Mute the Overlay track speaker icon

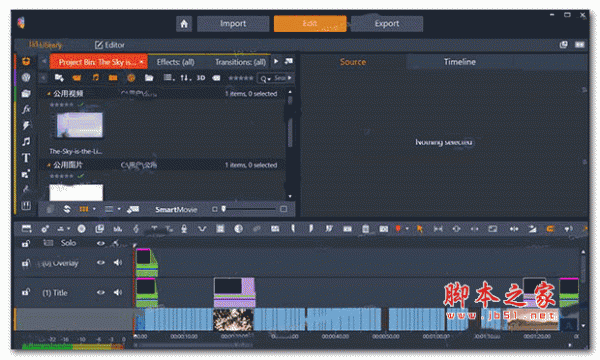coord(118,262)
